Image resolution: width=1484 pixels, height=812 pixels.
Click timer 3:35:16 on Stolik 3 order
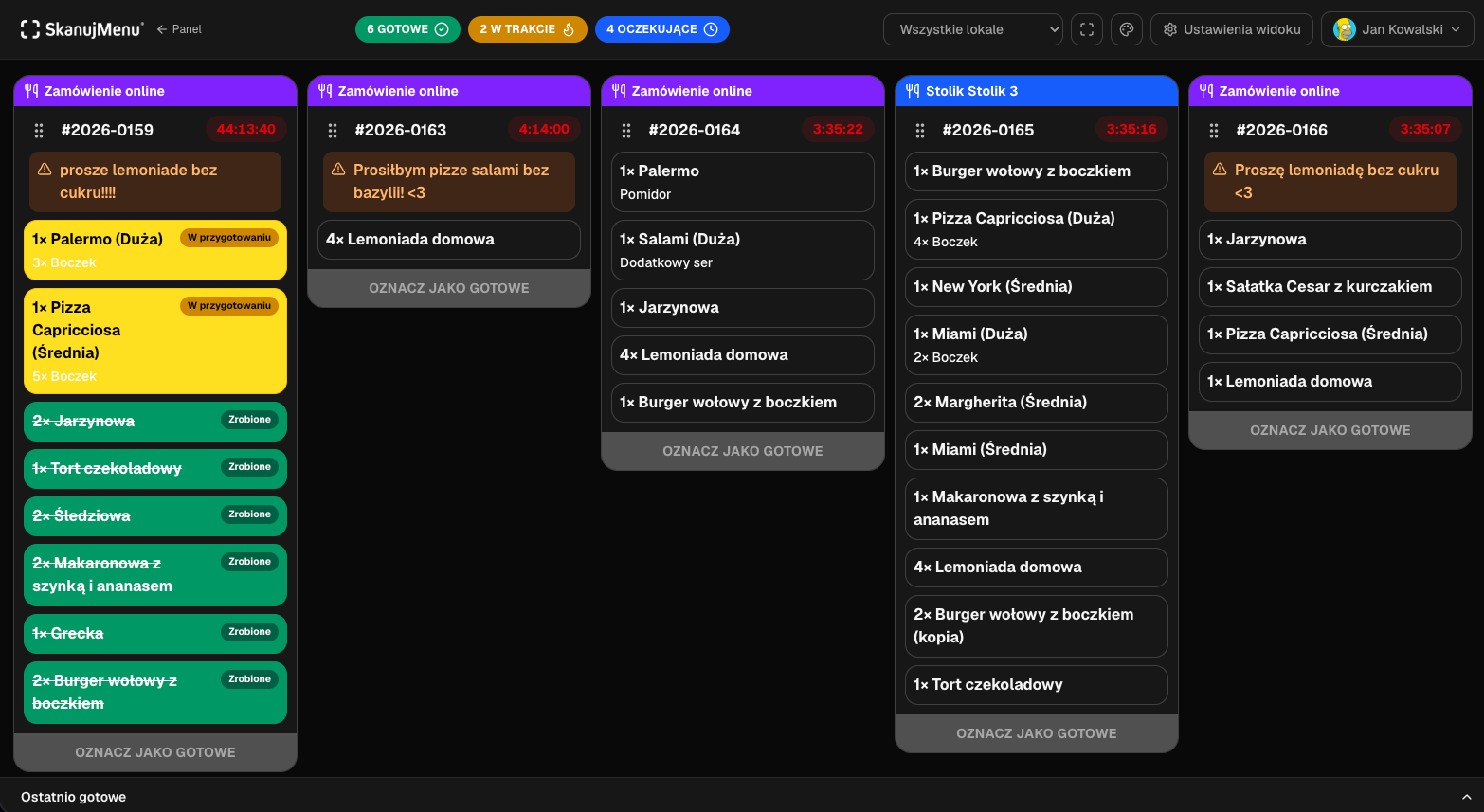(x=1131, y=130)
